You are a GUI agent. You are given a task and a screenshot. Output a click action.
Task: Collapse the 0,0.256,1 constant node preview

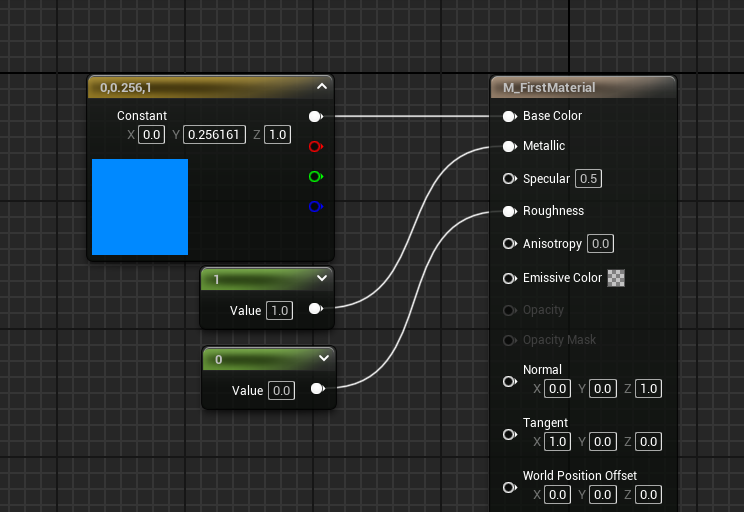[322, 86]
